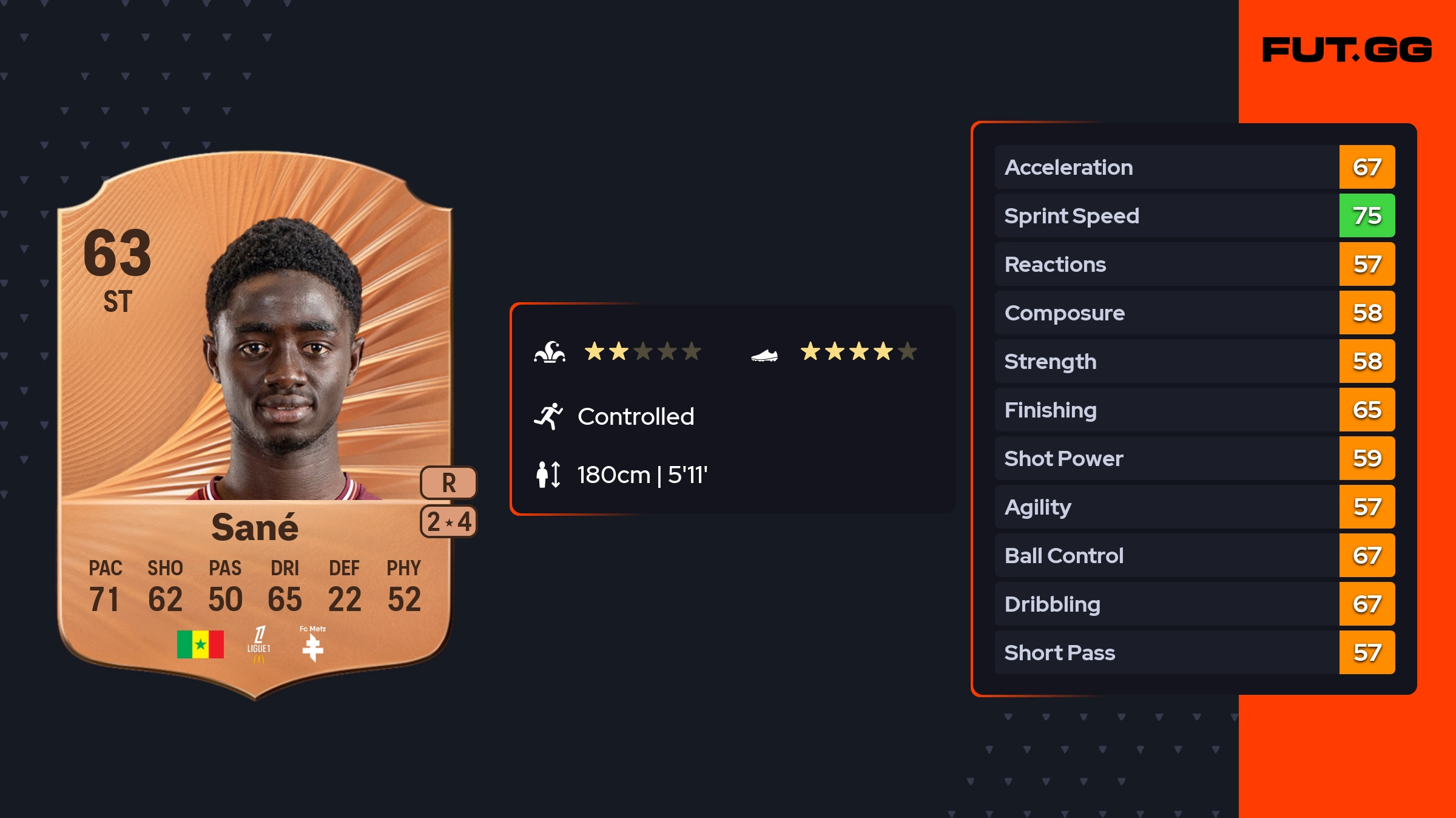
Task: Click the Short Pass stat row
Action: tap(1166, 653)
